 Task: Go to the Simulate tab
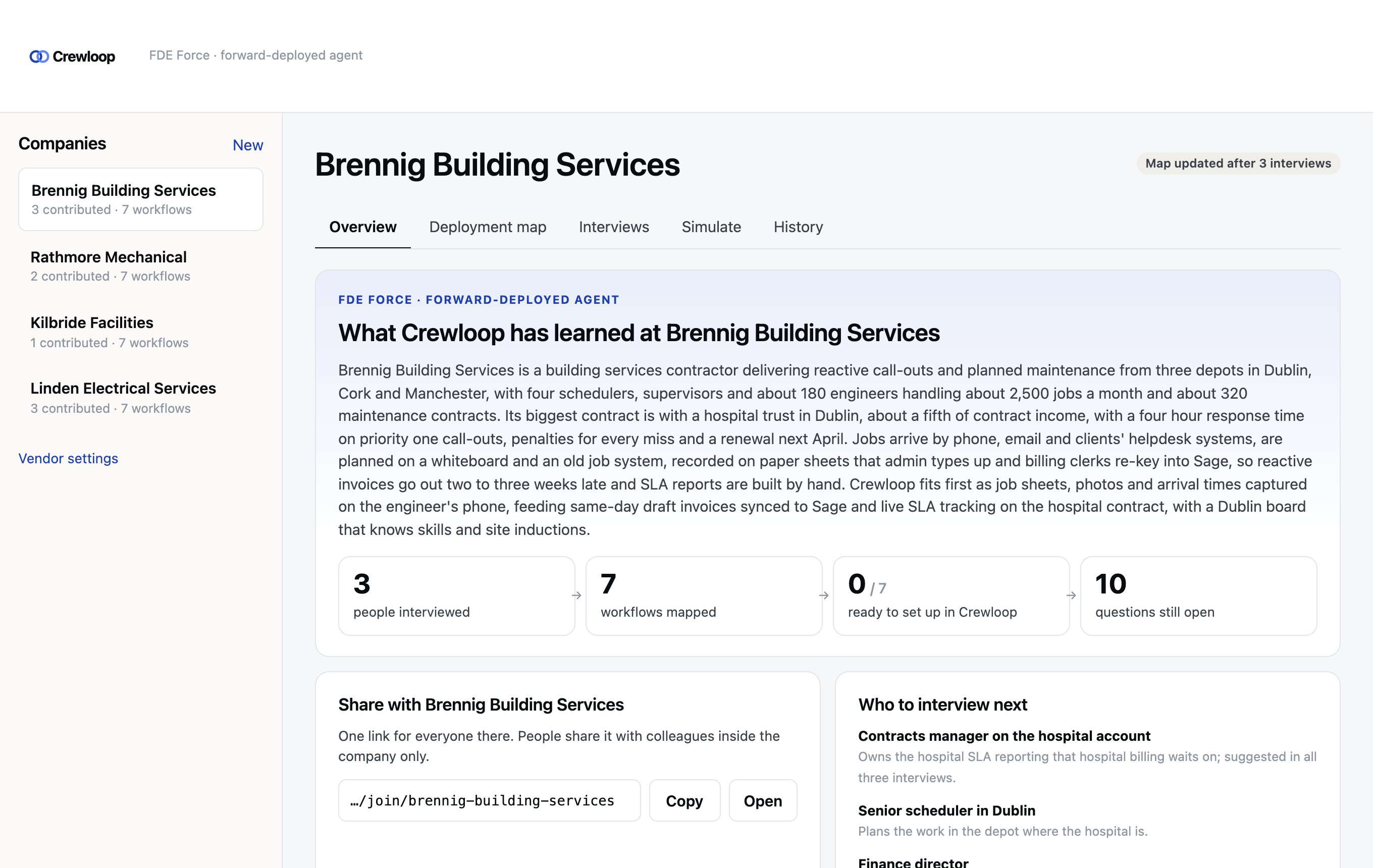[x=711, y=227]
